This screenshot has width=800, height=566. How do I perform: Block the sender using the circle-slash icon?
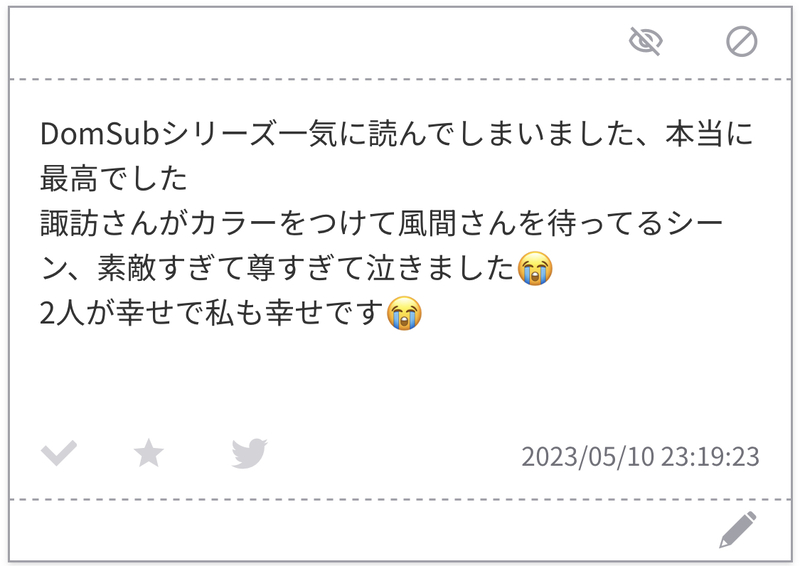[x=741, y=41]
